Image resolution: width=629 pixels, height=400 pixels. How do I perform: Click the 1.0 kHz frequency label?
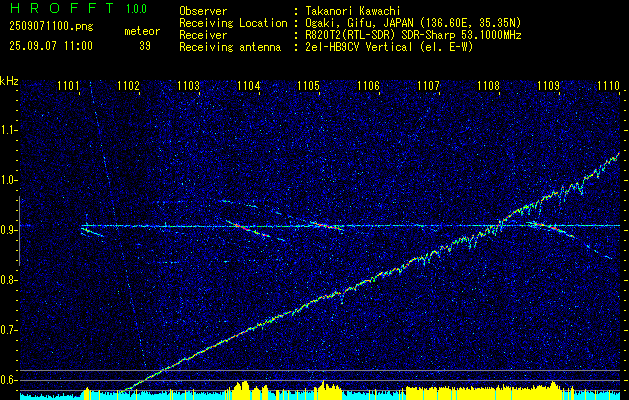pyautogui.click(x=8, y=180)
